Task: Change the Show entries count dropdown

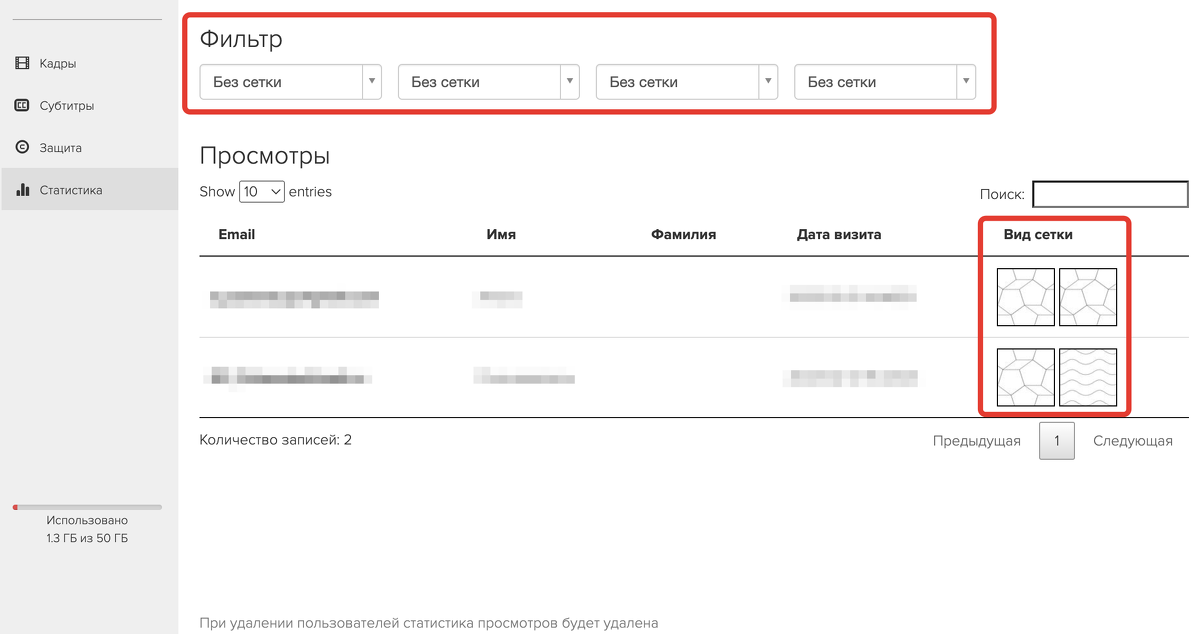Action: (x=262, y=192)
